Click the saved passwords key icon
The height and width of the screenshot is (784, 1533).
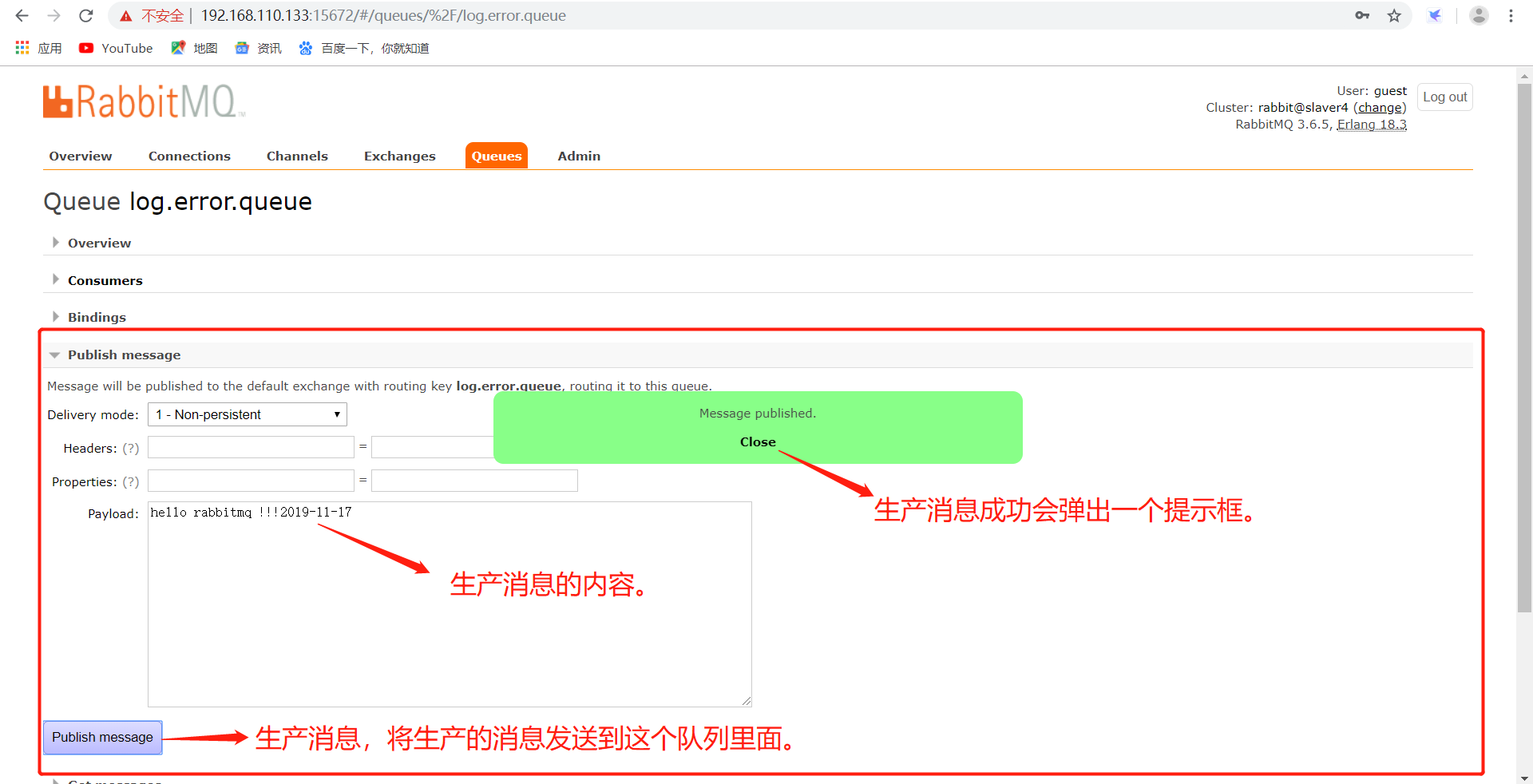1362,15
